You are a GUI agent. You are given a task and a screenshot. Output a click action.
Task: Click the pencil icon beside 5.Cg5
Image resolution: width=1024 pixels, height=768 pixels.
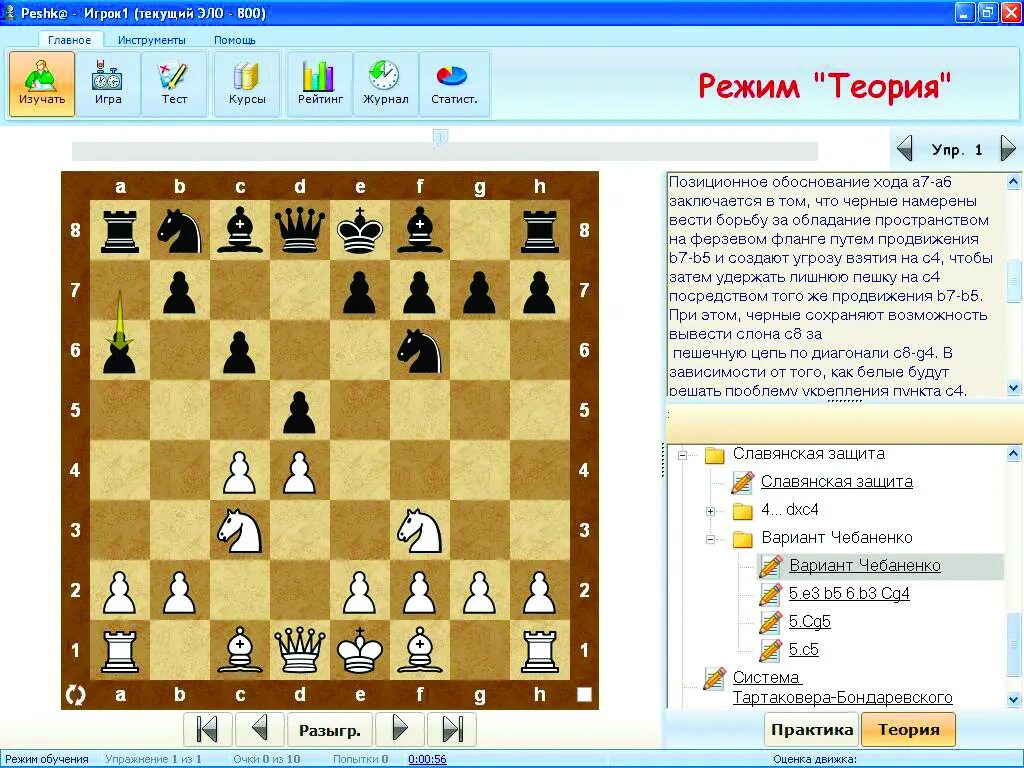point(771,622)
